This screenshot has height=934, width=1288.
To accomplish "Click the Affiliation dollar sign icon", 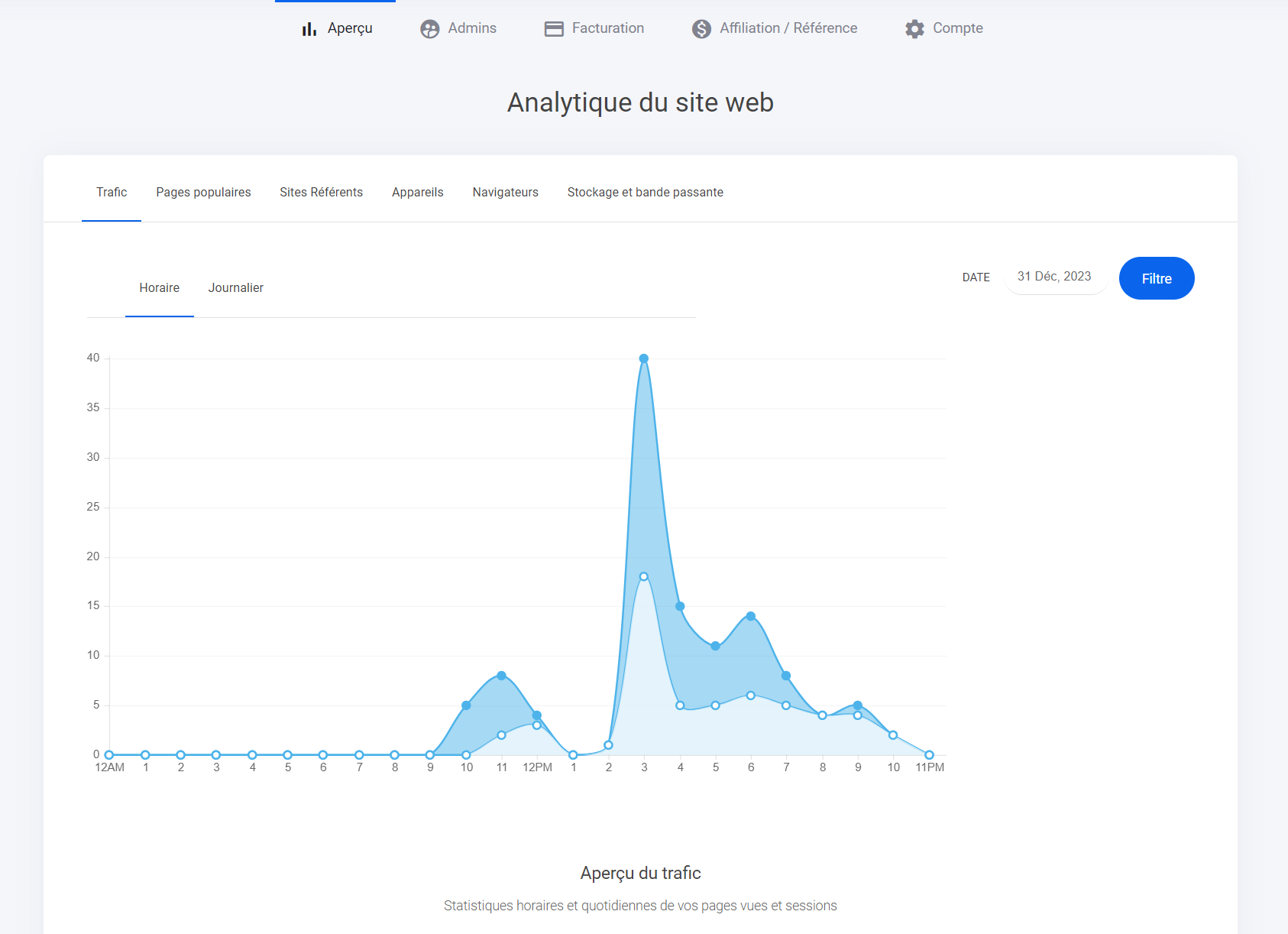I will point(701,29).
